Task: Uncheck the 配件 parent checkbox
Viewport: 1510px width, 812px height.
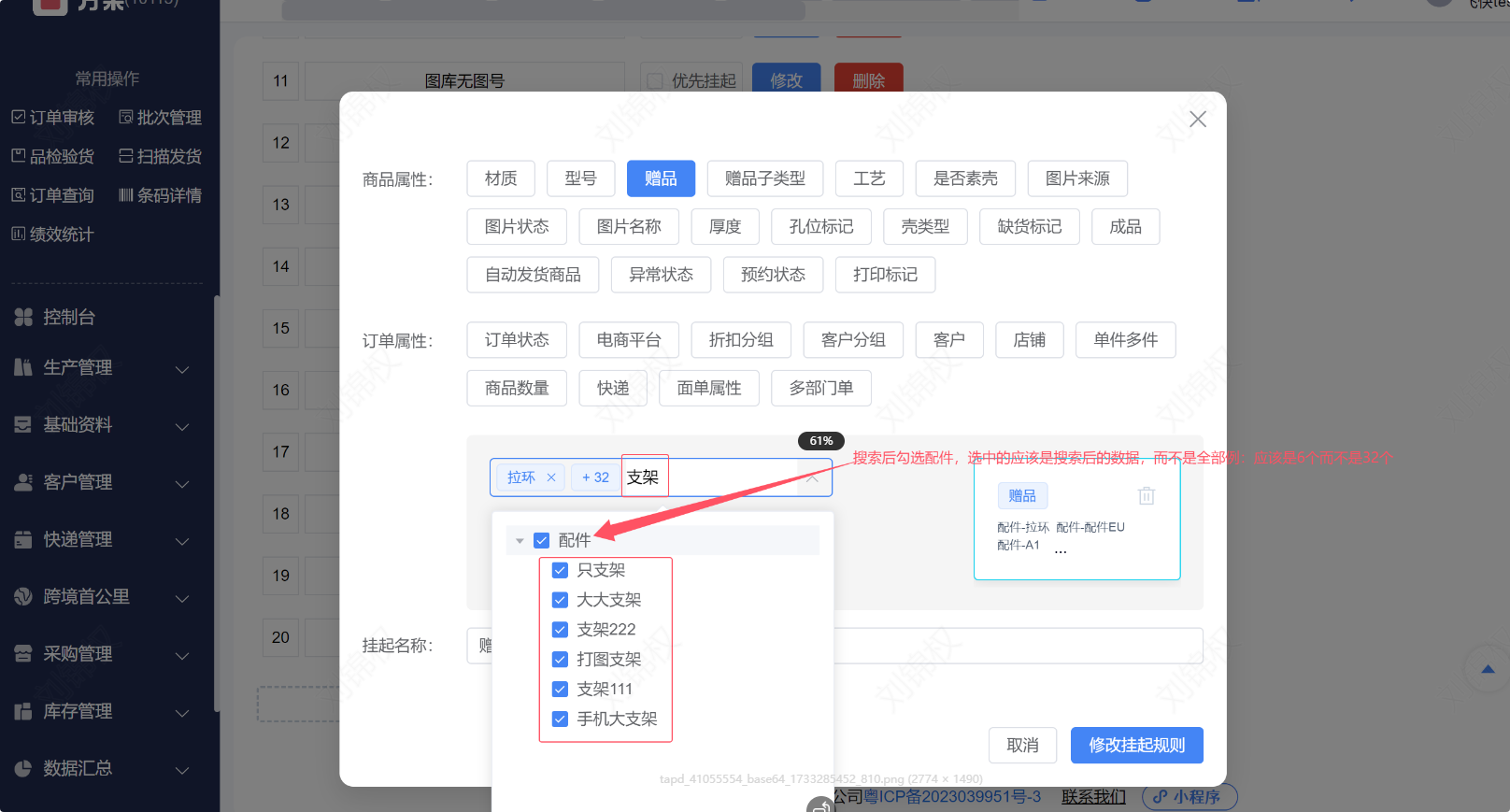Action: [x=541, y=541]
